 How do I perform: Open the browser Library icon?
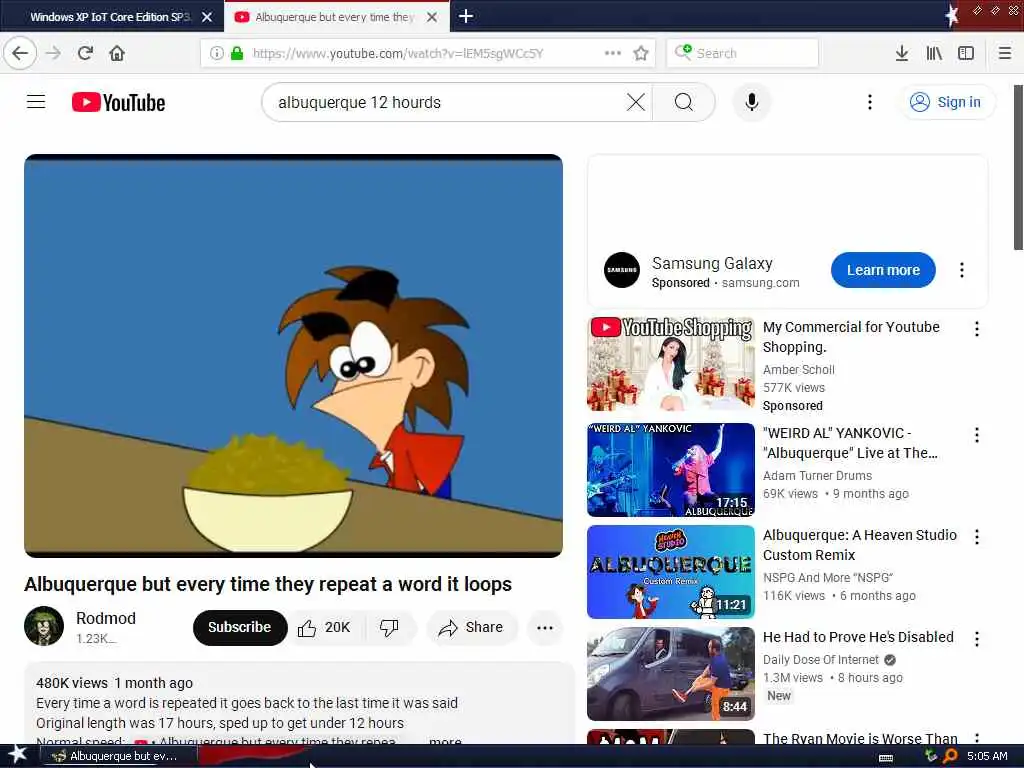pos(934,53)
